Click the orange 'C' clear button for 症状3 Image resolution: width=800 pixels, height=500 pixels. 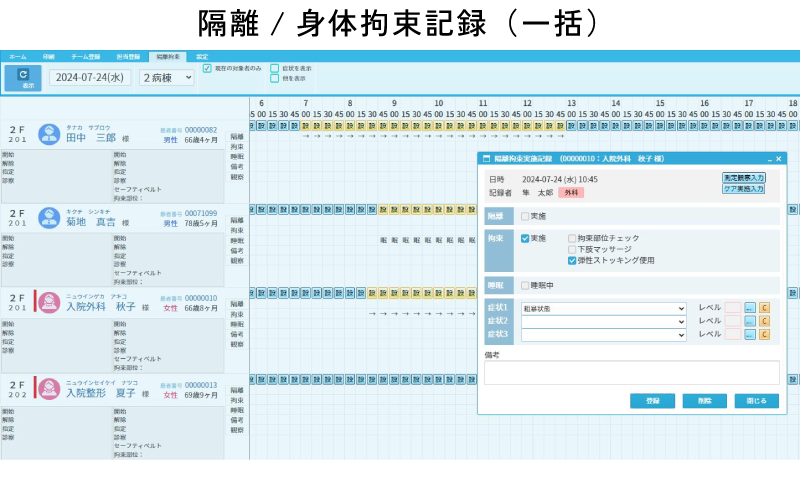[764, 334]
